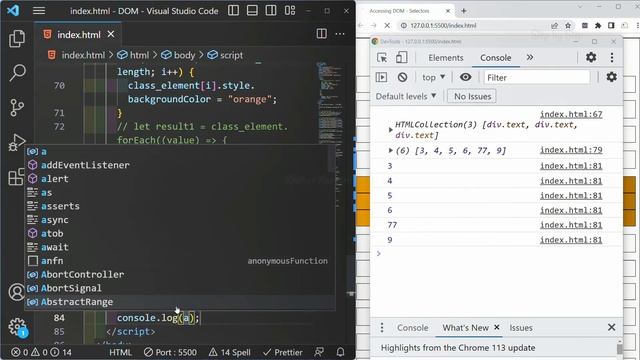Focus the console Filter field
The image size is (640, 360).
coord(537,78)
